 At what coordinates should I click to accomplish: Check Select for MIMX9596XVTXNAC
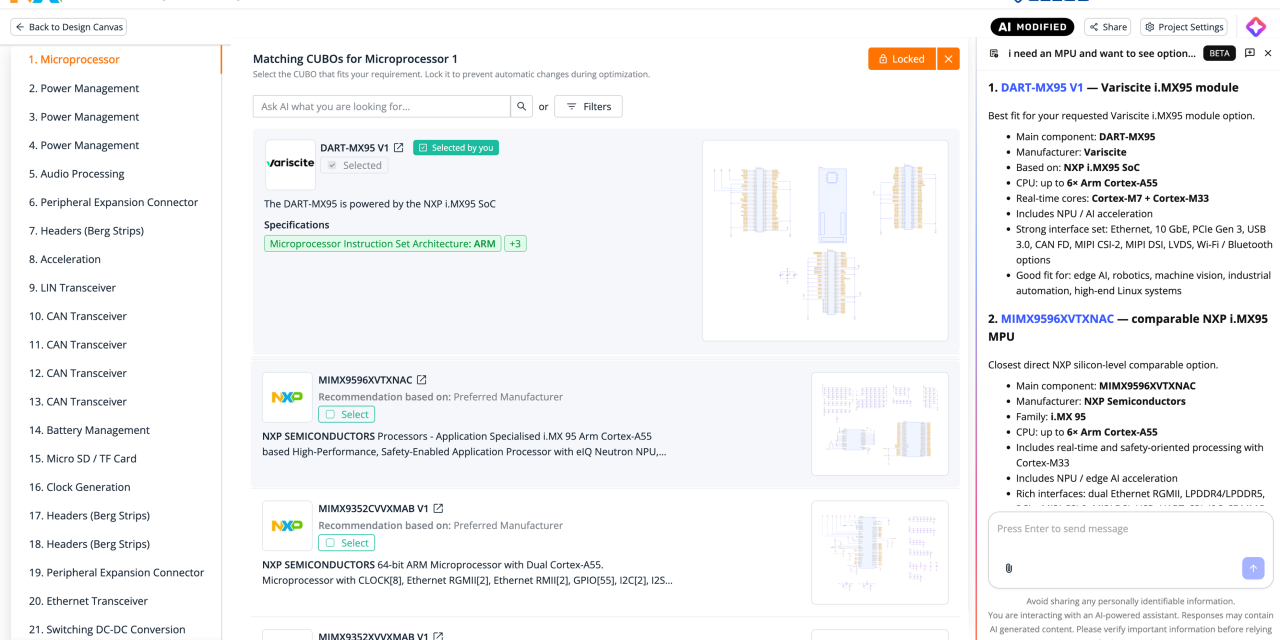pyautogui.click(x=346, y=414)
